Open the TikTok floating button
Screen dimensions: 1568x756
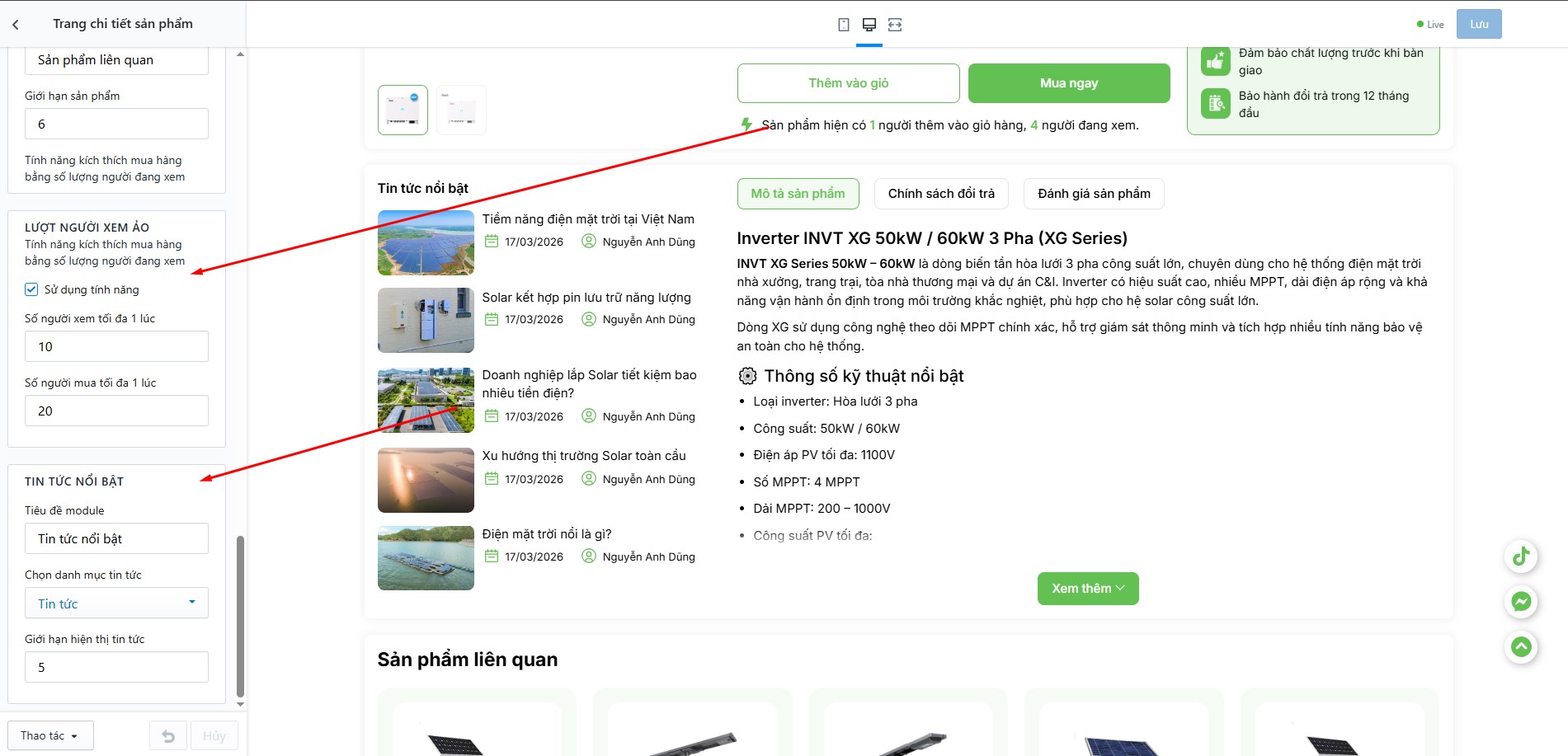coord(1521,556)
